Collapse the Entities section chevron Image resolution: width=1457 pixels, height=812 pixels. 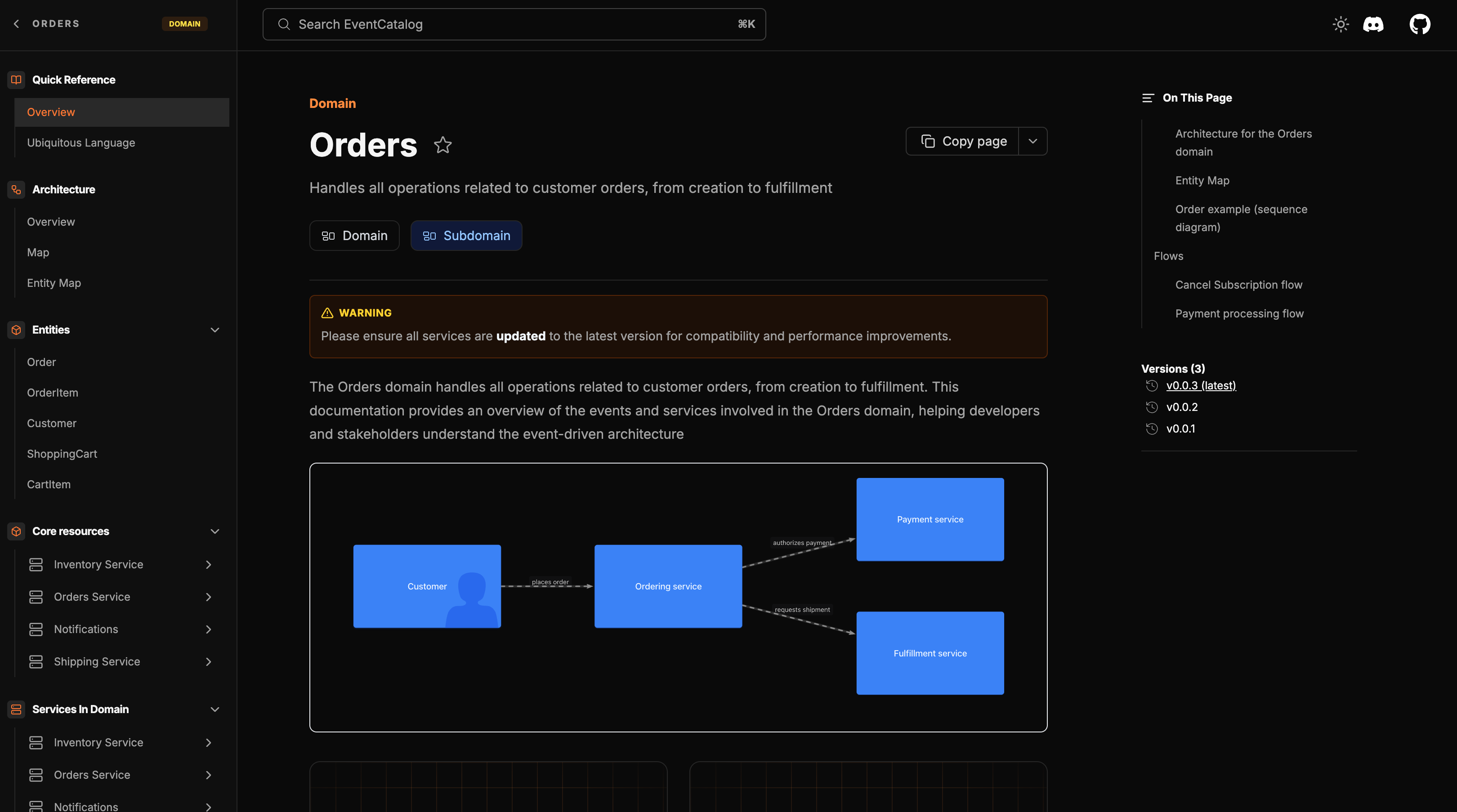coord(215,330)
